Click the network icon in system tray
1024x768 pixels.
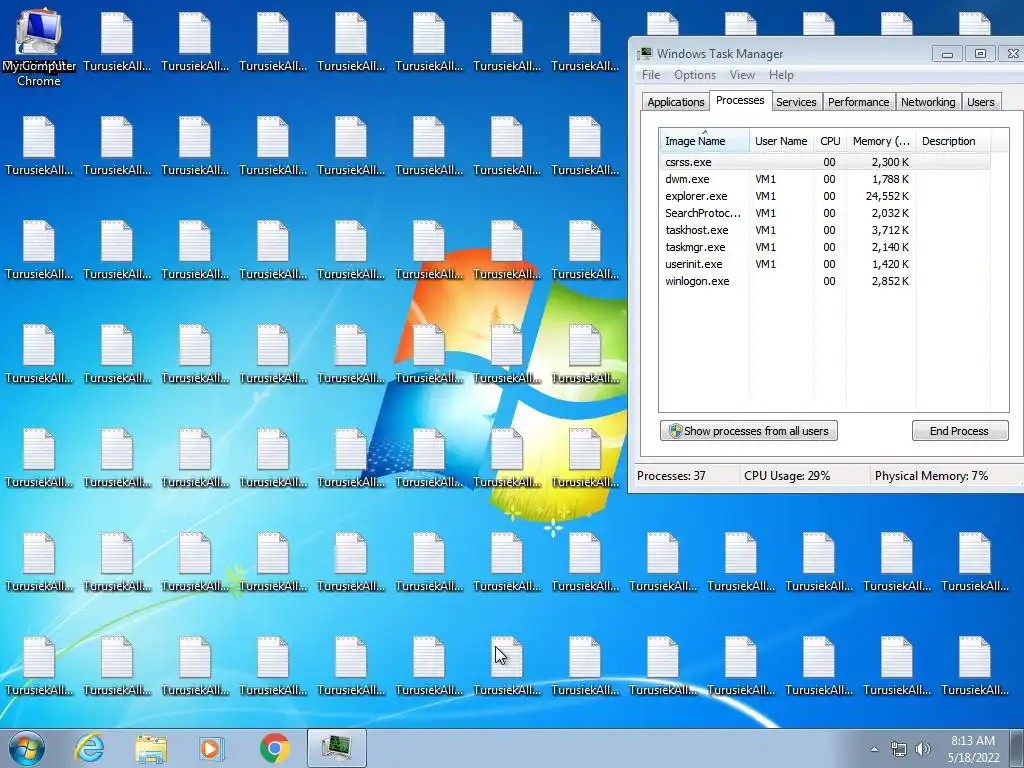pyautogui.click(x=899, y=749)
